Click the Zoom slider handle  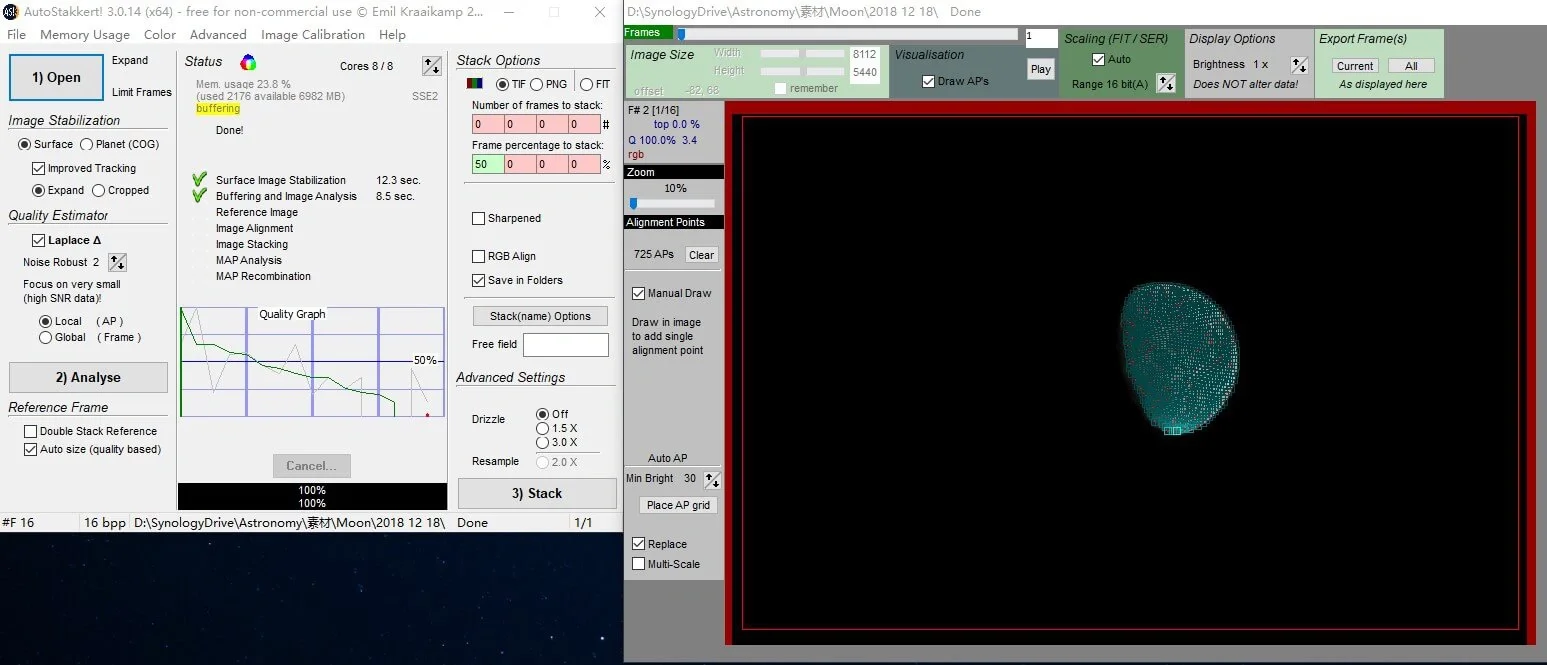(633, 203)
